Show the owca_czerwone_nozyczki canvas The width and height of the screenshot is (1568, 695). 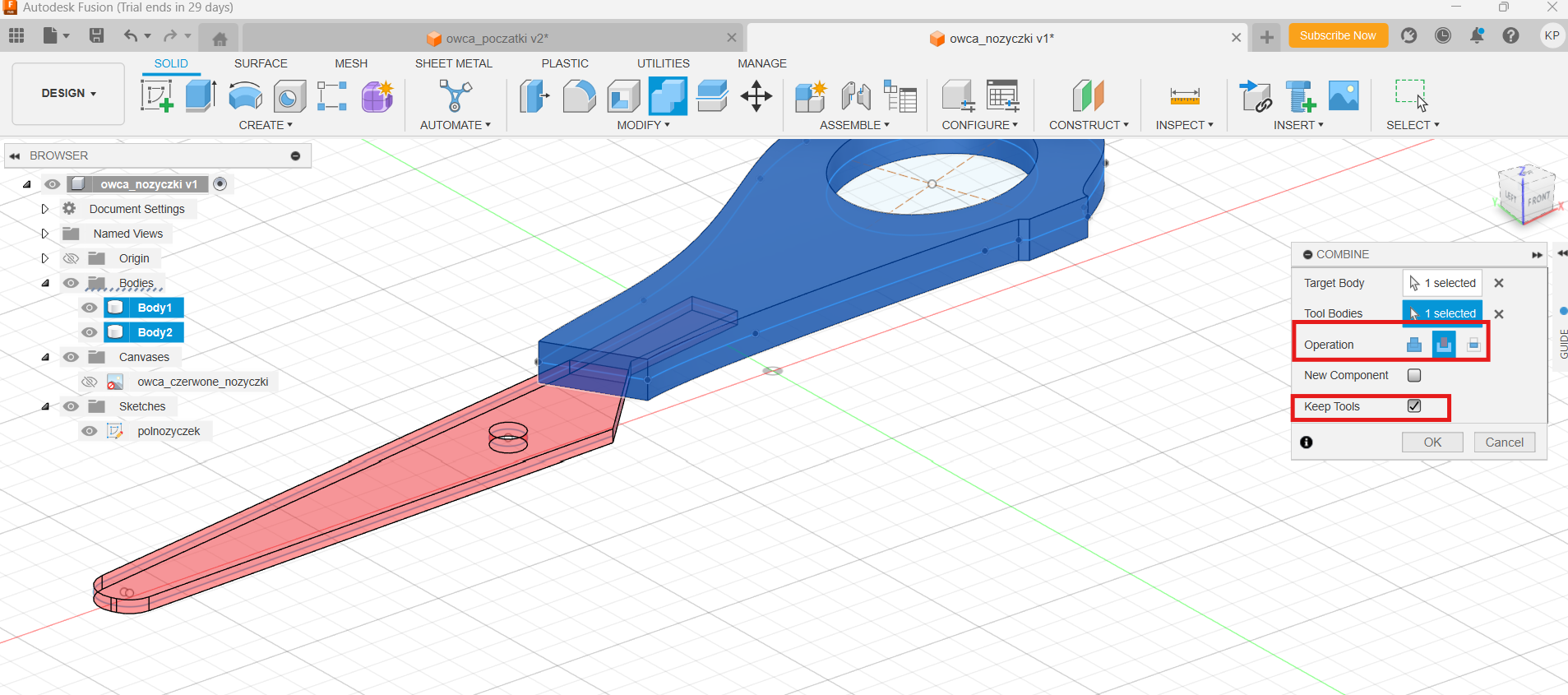point(89,382)
